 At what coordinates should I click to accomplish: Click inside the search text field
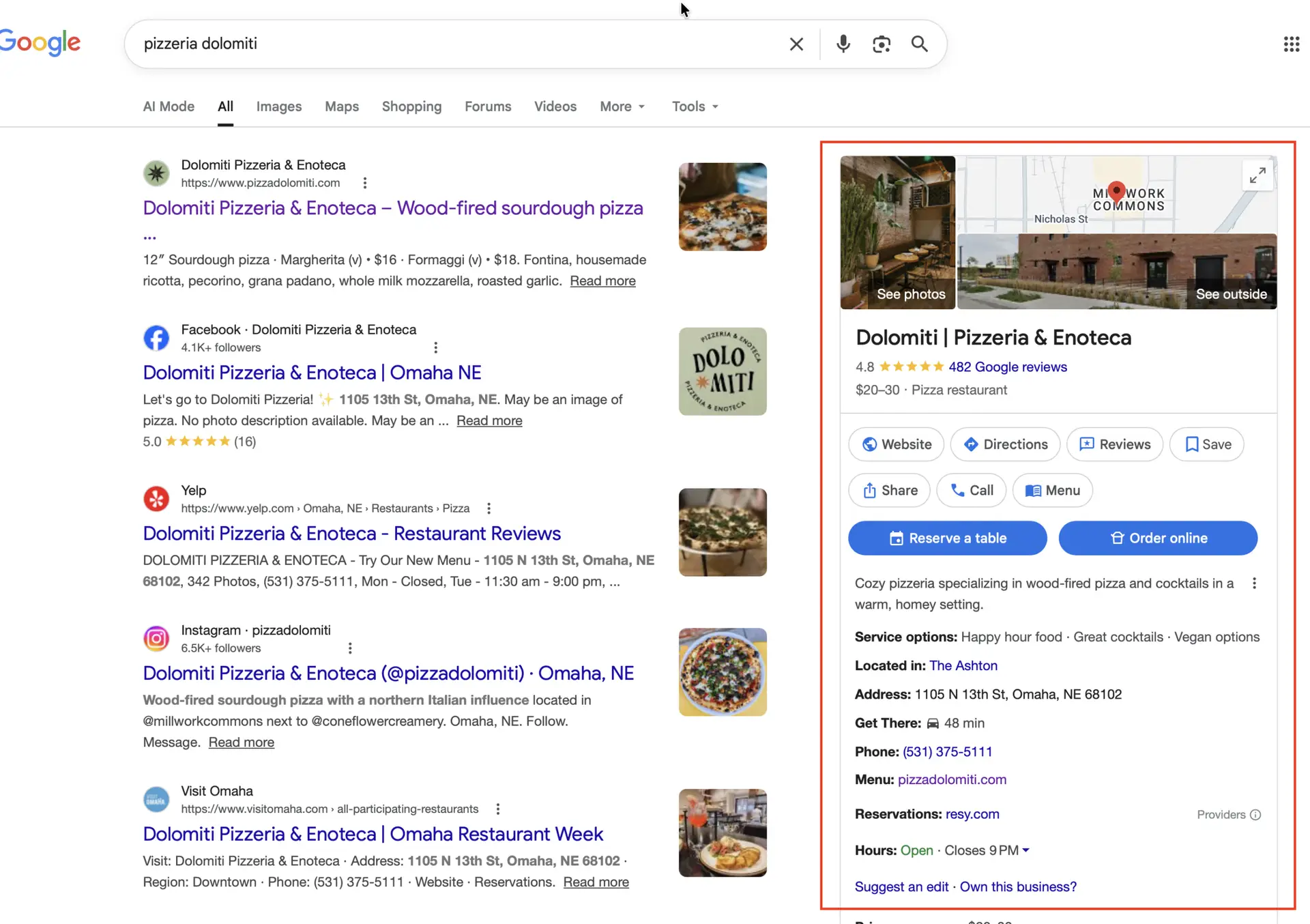point(450,44)
